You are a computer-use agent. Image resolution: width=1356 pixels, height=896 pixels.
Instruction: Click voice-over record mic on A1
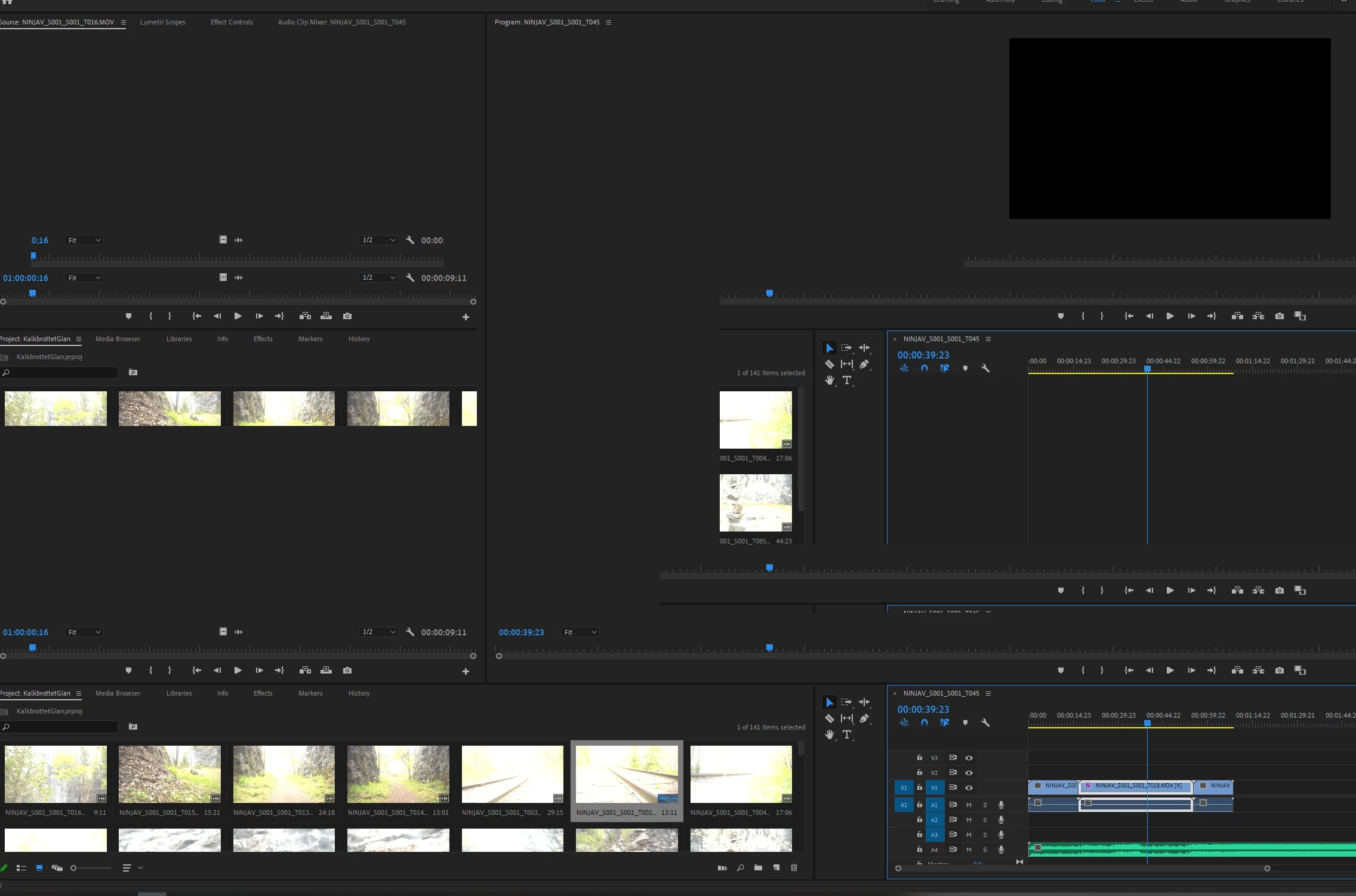(1001, 805)
